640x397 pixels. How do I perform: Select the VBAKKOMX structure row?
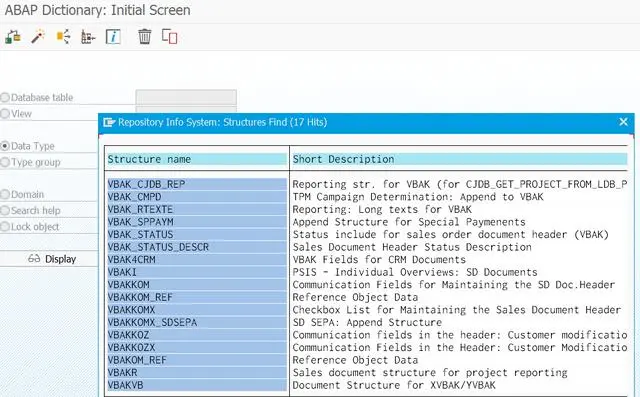[x=197, y=310]
